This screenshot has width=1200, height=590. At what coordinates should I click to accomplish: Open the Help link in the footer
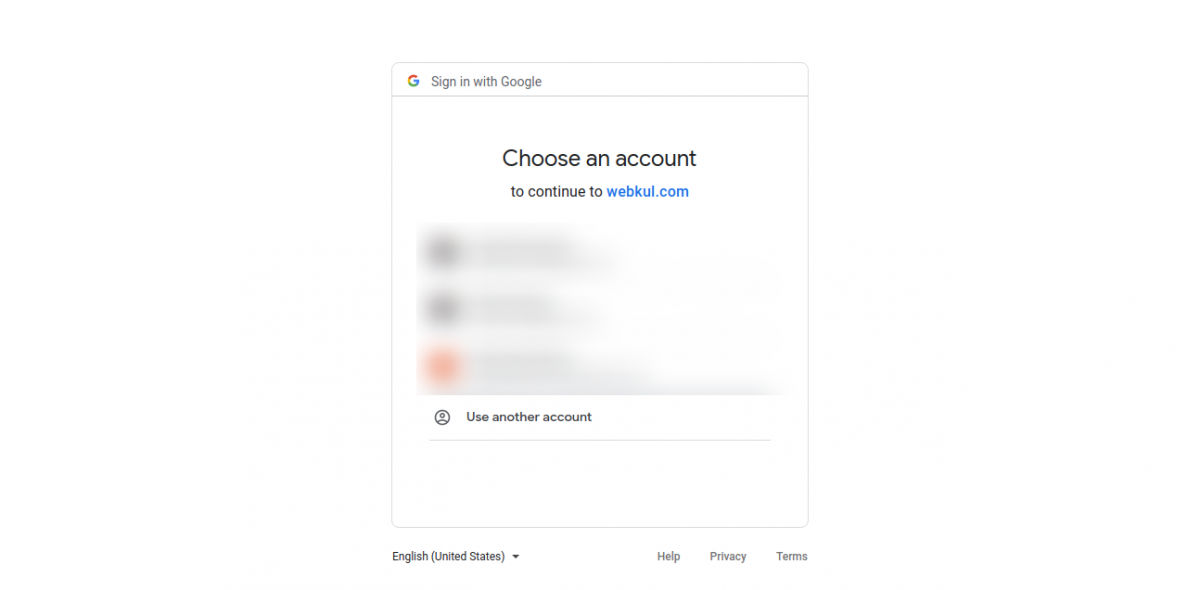668,556
